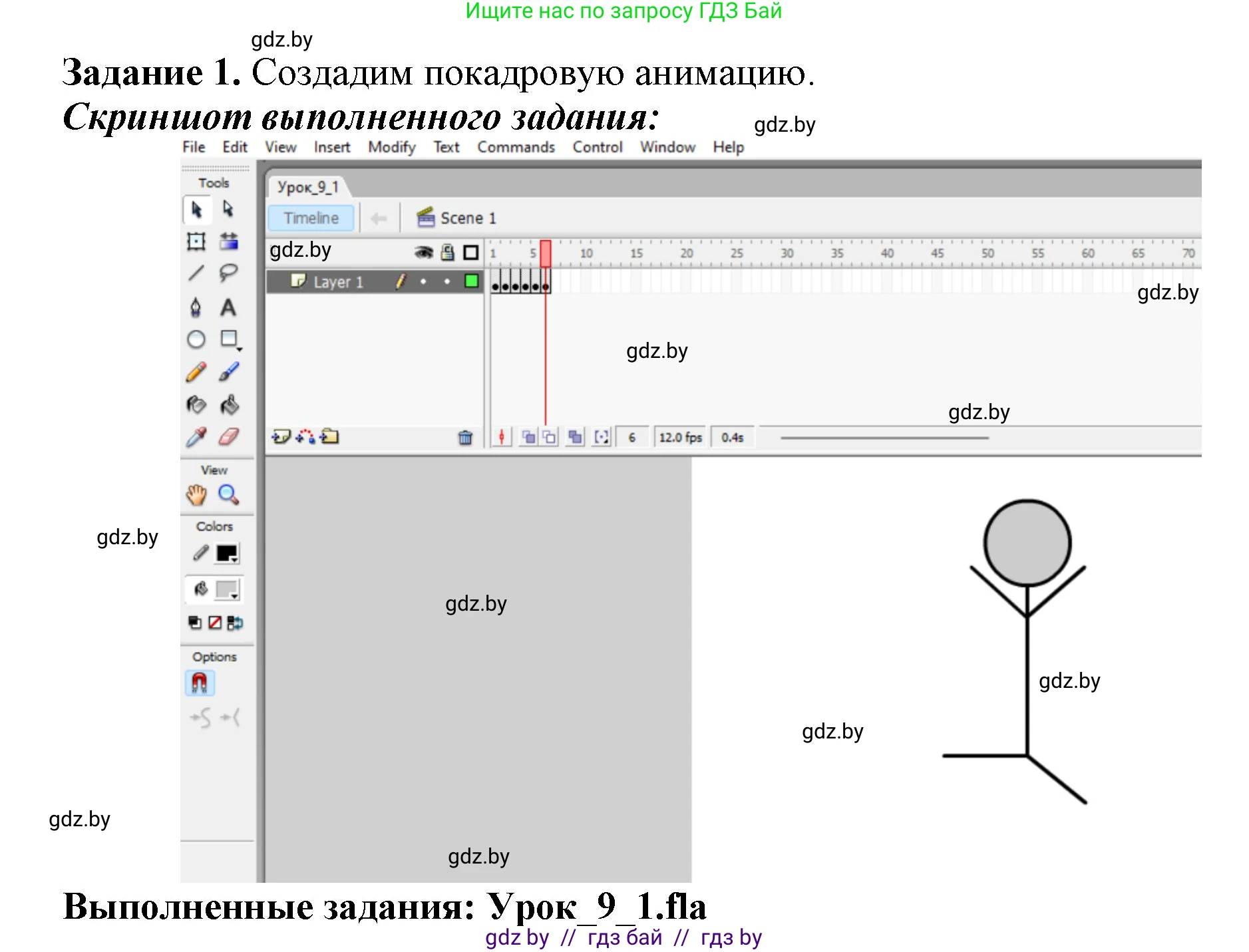
Task: Select the Zoom magnifier tool
Action: (228, 494)
